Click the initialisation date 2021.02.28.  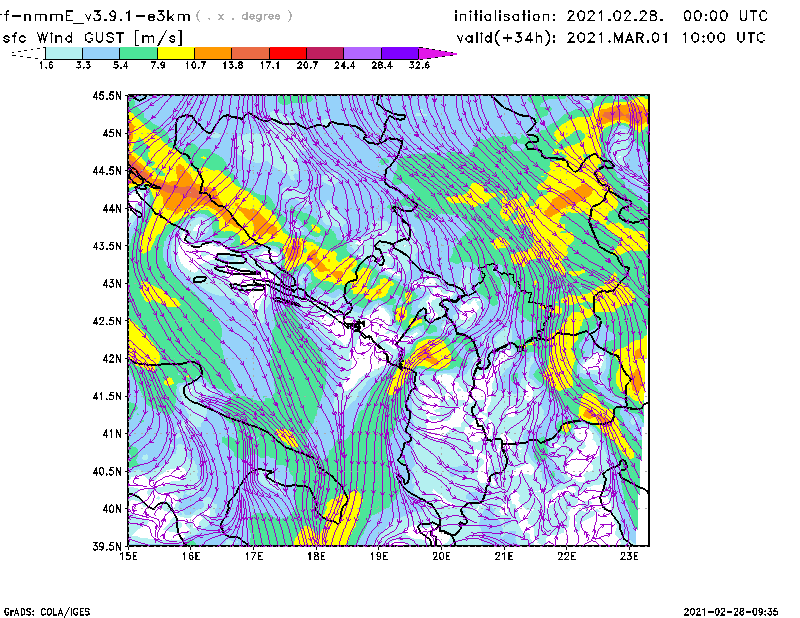(x=615, y=16)
